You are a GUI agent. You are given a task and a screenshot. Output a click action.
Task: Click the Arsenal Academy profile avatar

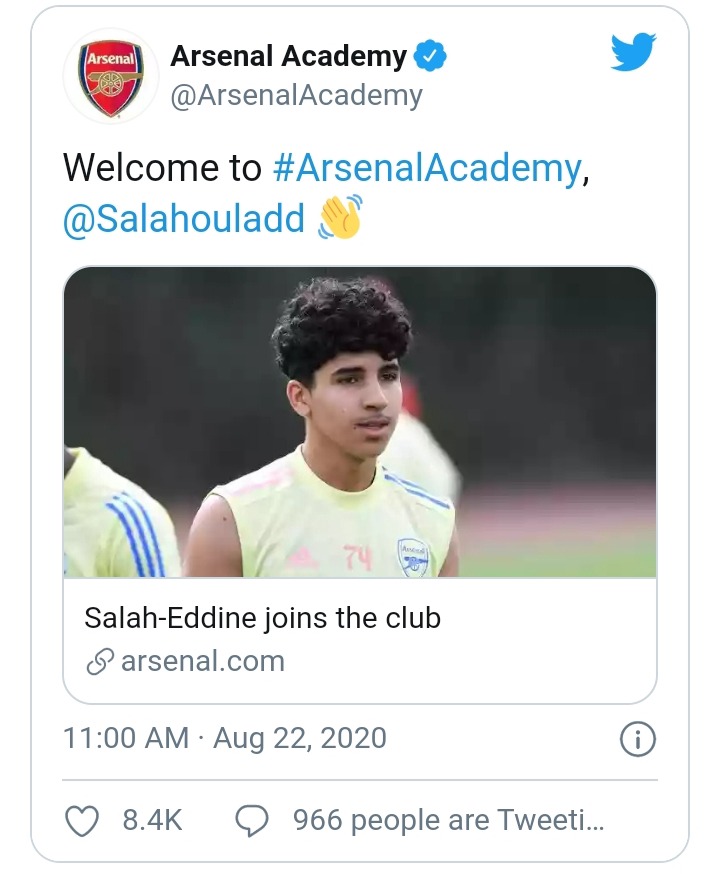pos(110,77)
